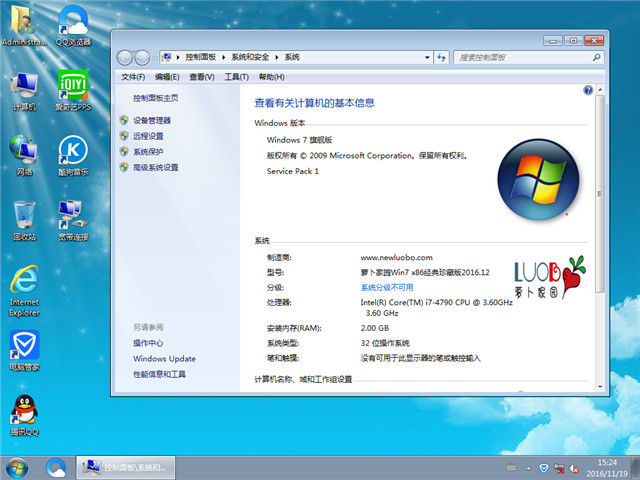Open 电脑管家 desktop shortcut
The height and width of the screenshot is (480, 640).
[x=24, y=350]
